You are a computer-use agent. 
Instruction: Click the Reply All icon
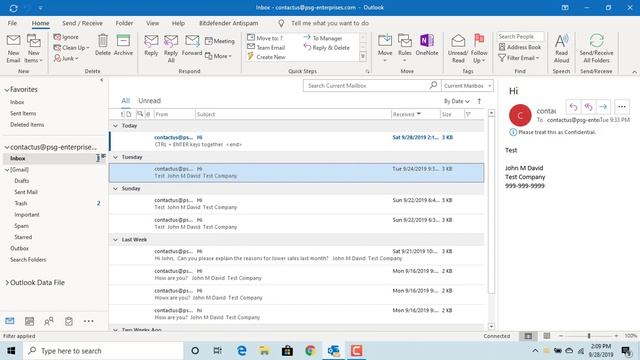(171, 49)
